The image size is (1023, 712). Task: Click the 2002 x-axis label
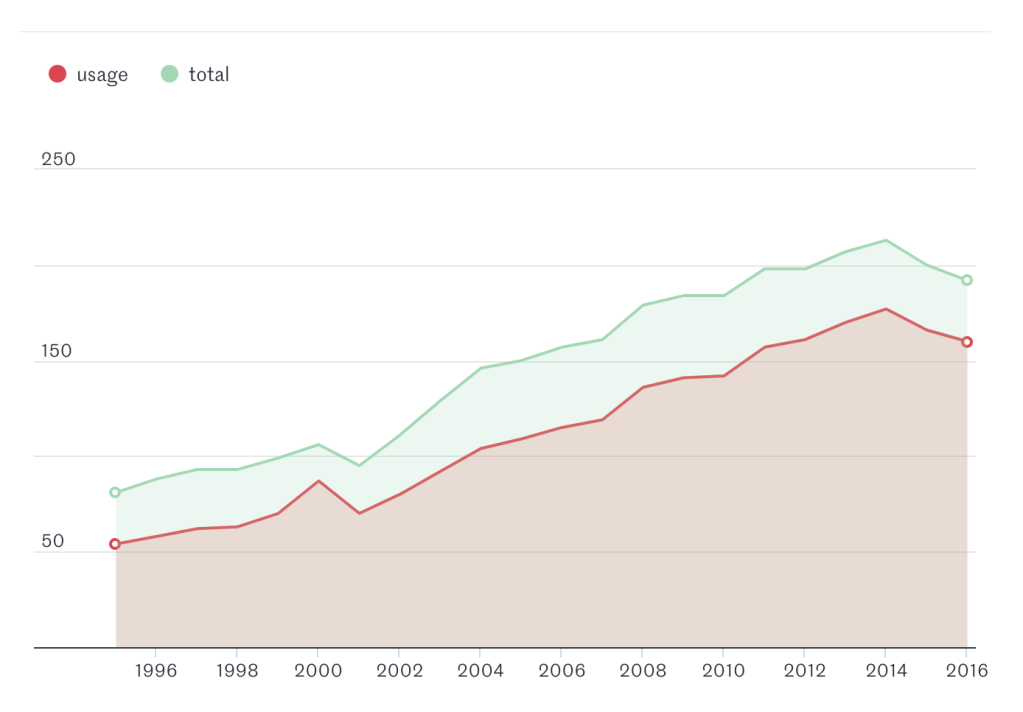click(x=399, y=671)
